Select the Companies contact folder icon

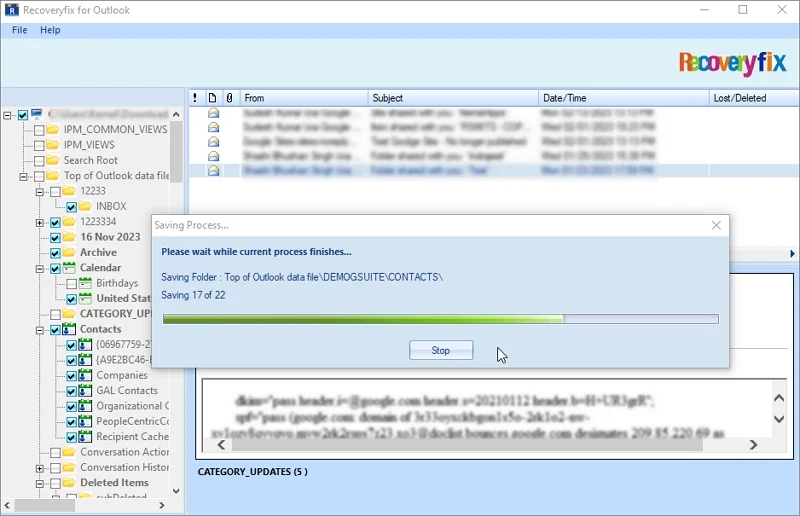[x=85, y=375]
